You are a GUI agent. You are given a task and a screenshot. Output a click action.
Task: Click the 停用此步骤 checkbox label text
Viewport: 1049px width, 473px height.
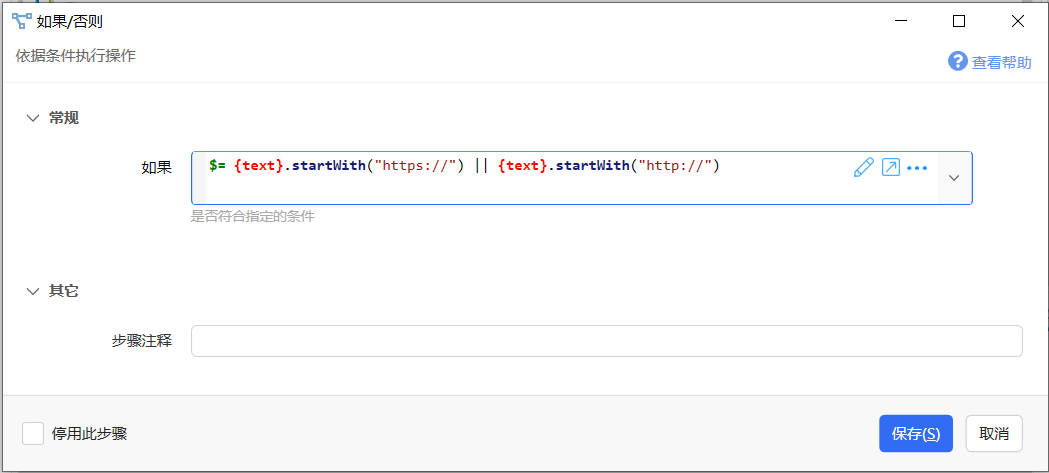[x=90, y=434]
